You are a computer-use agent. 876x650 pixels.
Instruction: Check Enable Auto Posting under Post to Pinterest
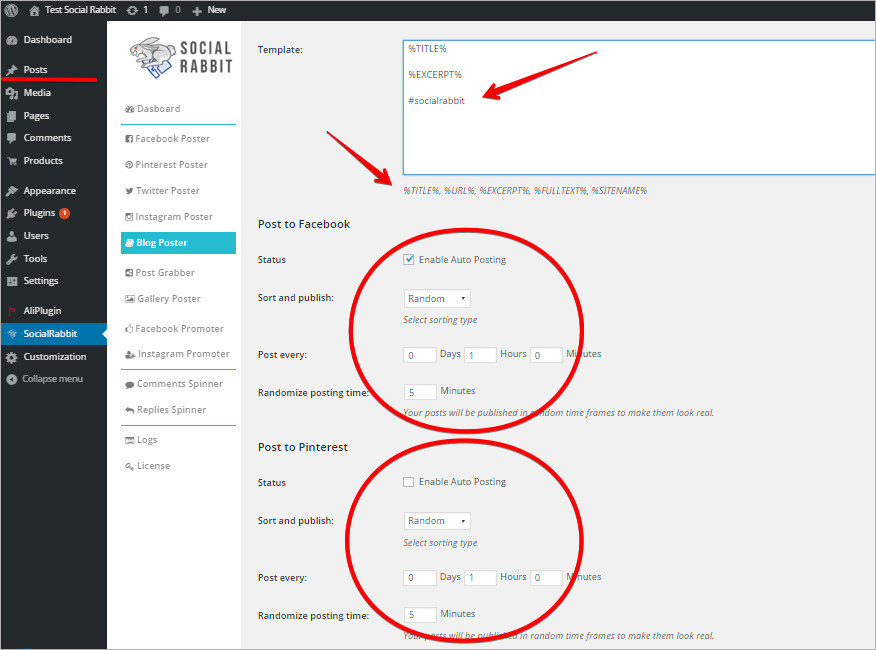409,482
